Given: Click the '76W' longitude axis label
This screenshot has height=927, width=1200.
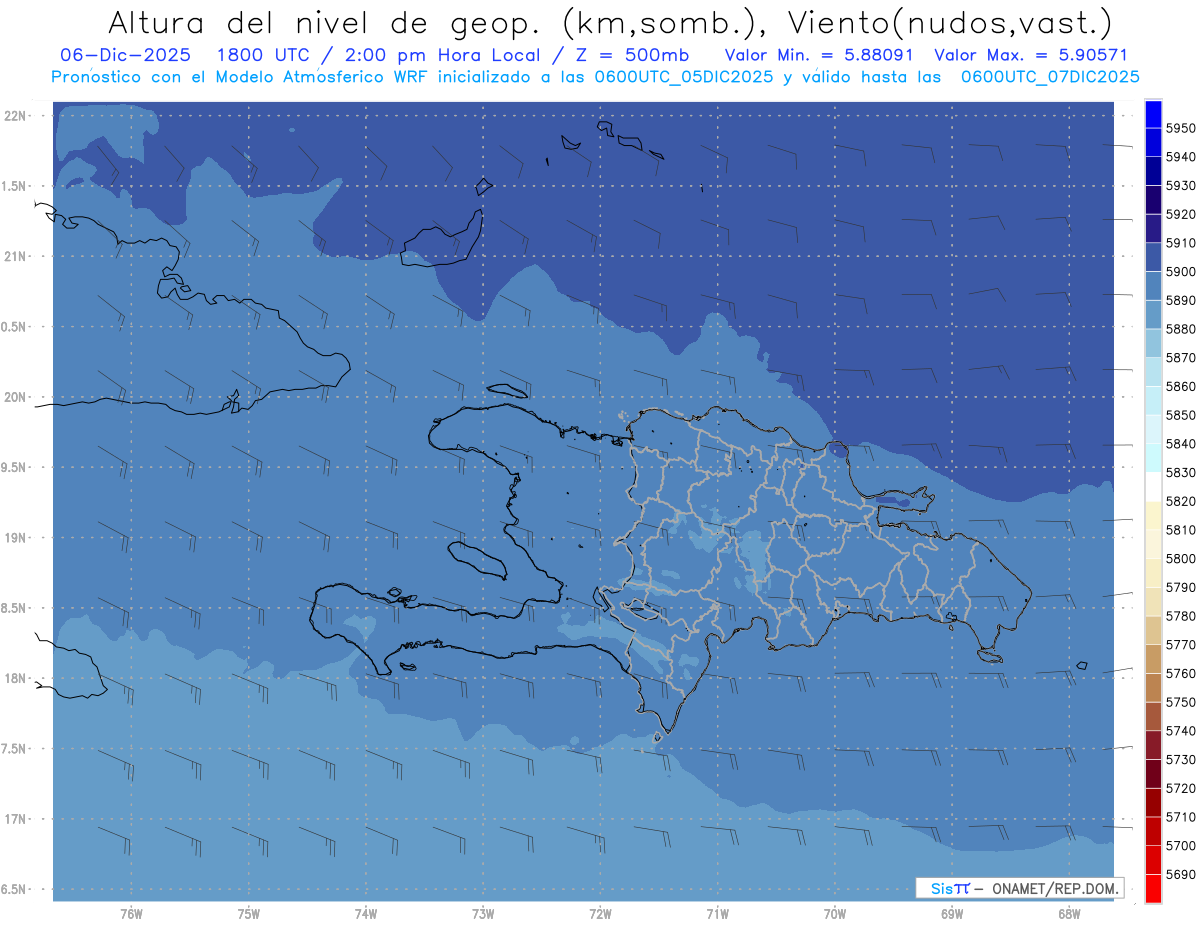Looking at the screenshot, I should (131, 915).
